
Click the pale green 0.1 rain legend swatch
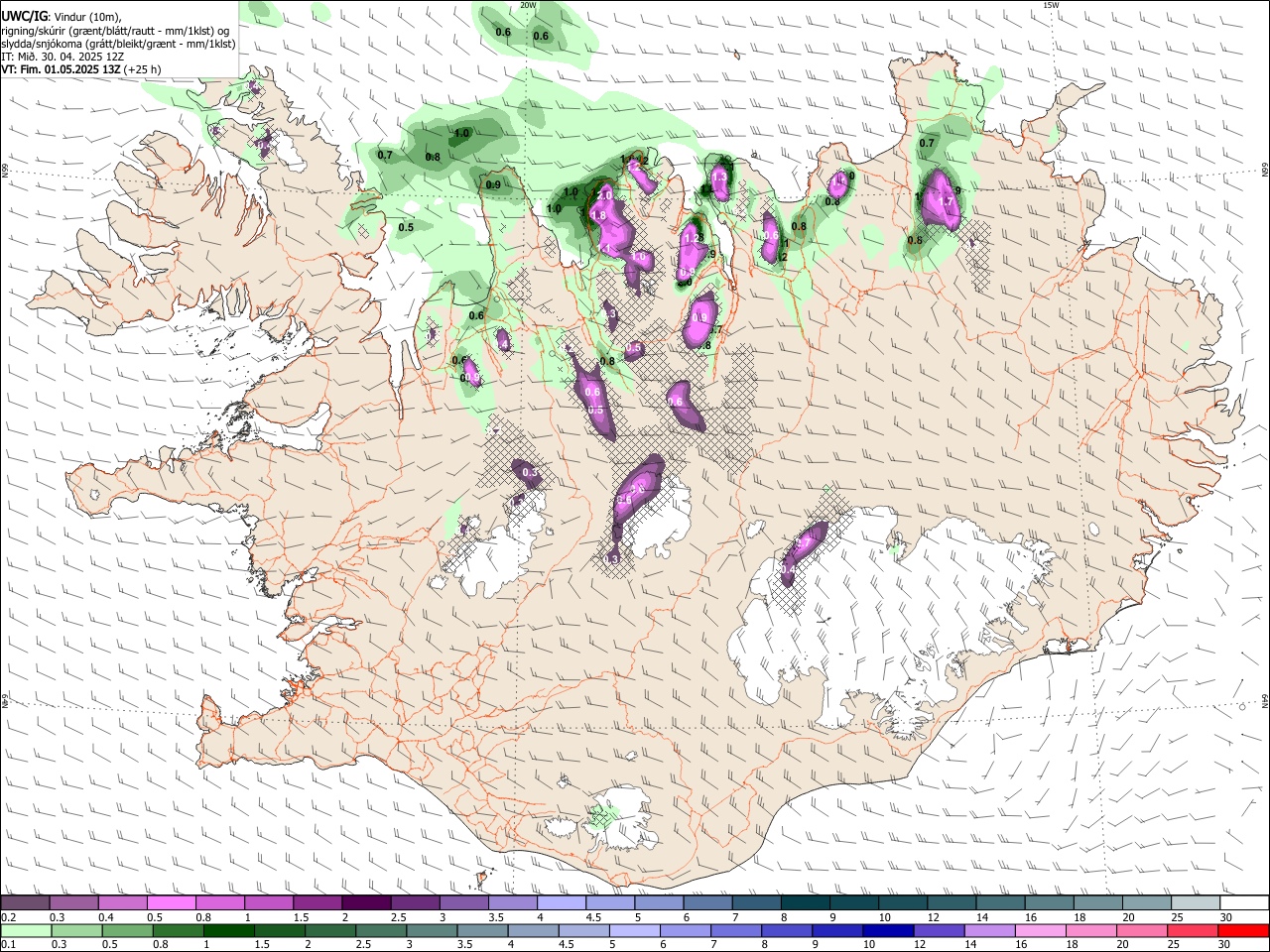(26, 930)
